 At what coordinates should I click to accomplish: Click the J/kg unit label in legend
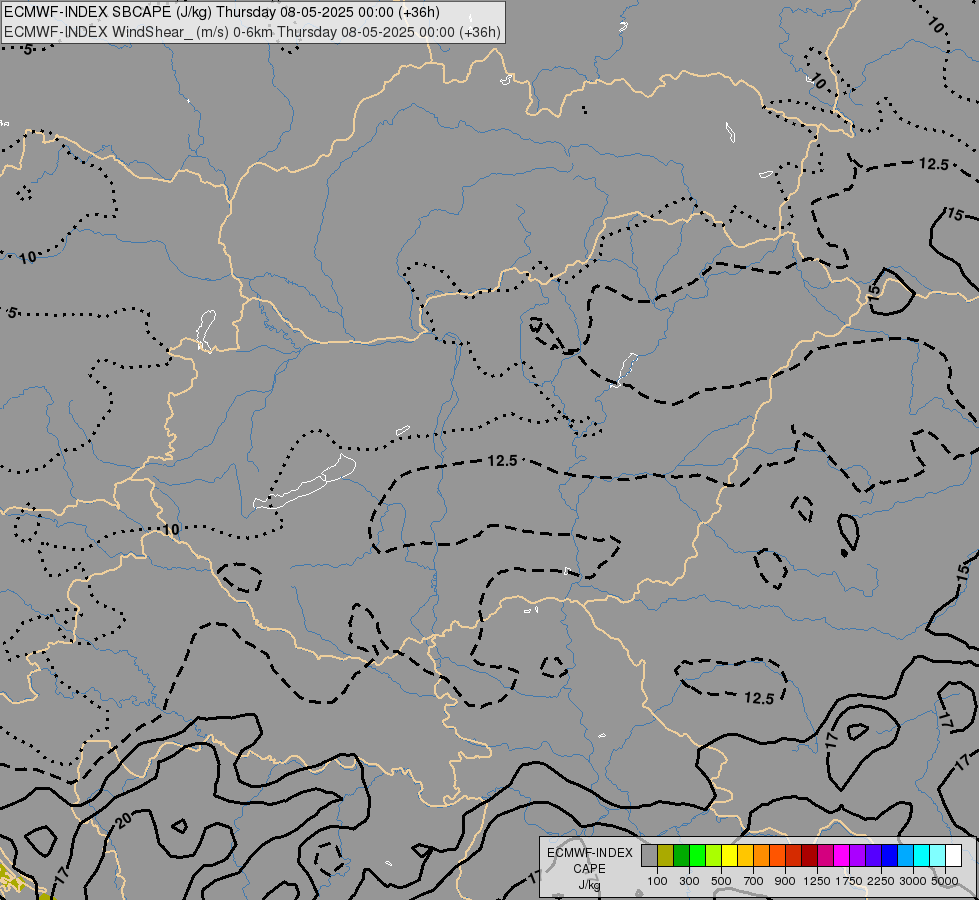(x=589, y=885)
